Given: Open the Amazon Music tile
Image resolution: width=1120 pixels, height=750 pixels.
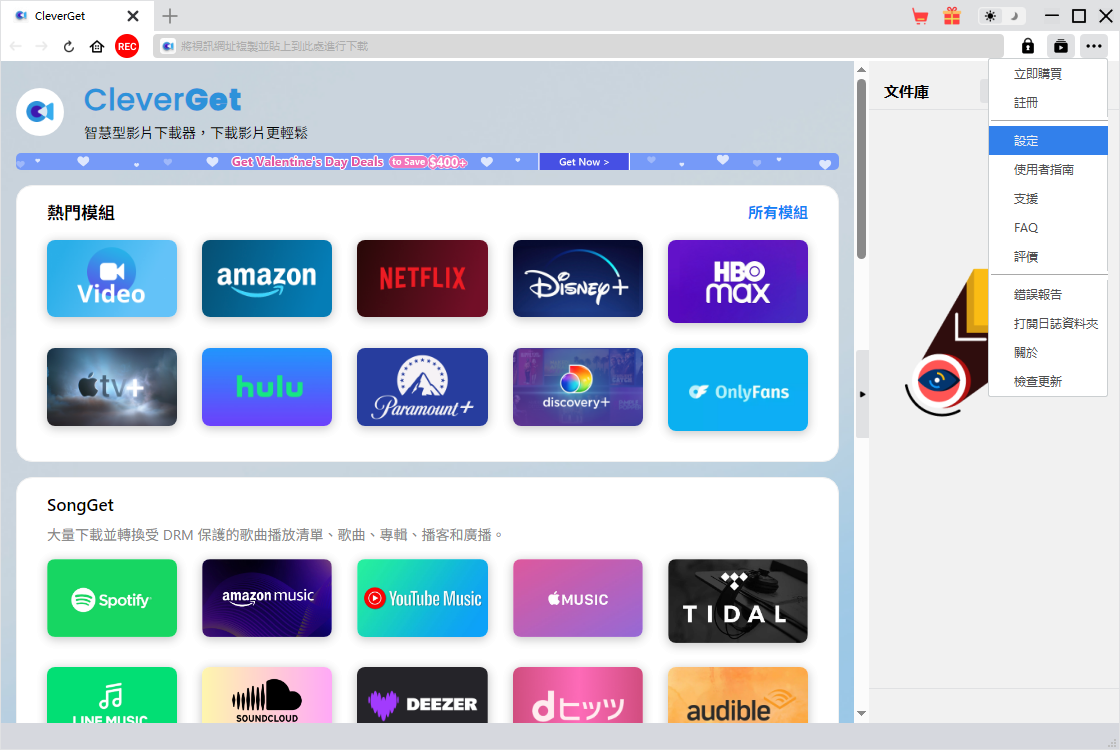Looking at the screenshot, I should click(x=267, y=598).
